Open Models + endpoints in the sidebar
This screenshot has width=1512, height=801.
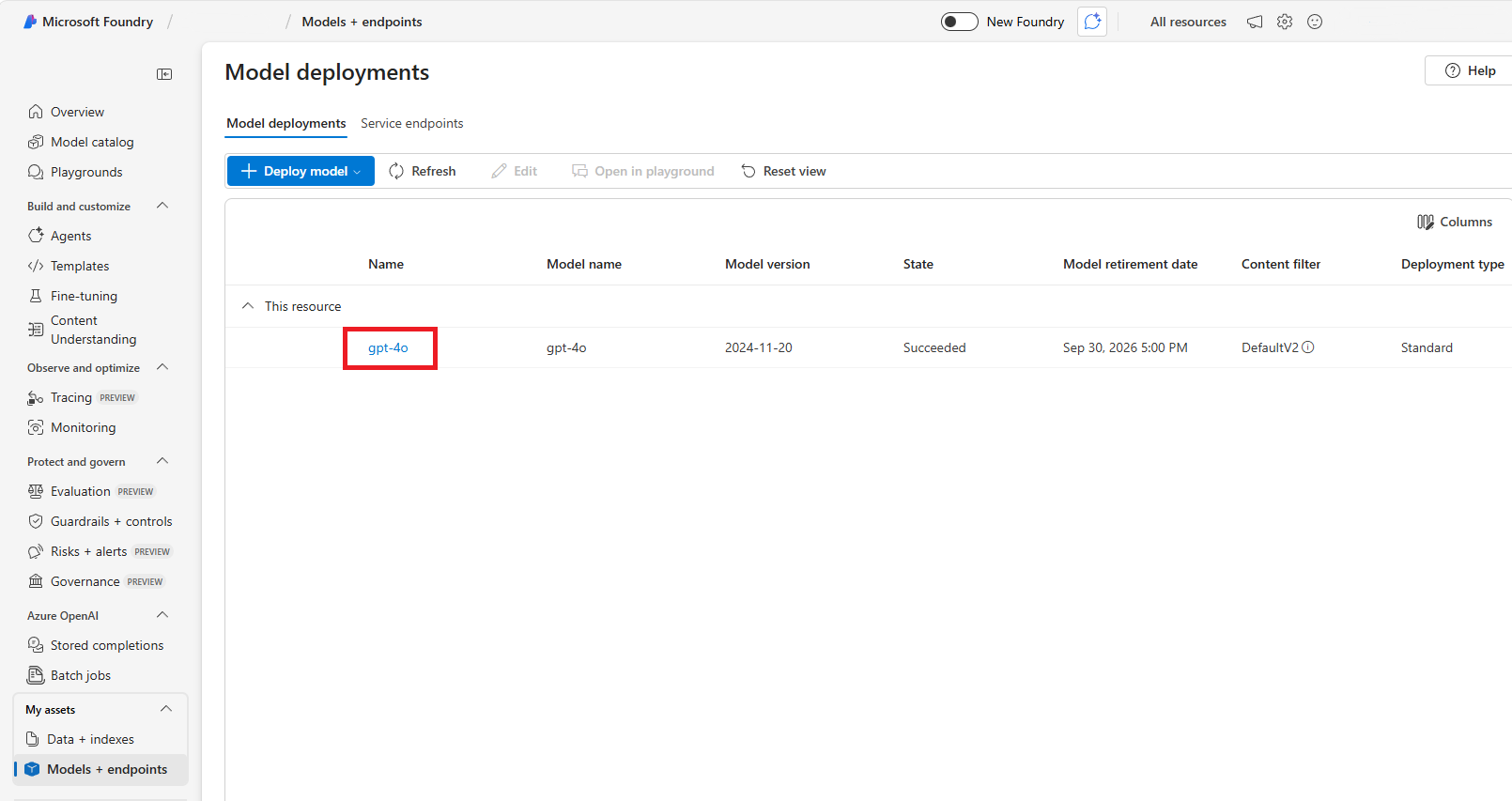(101, 769)
